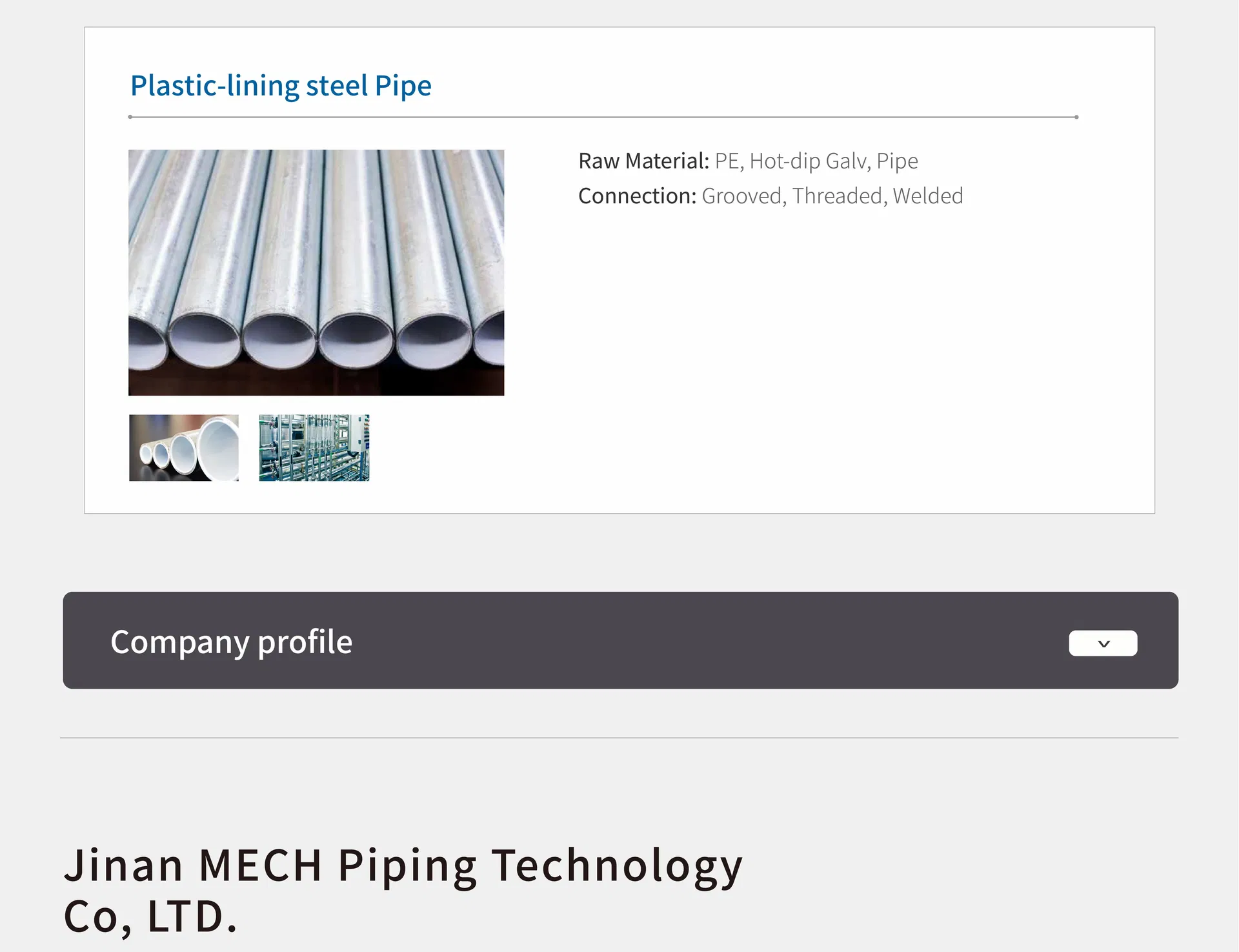The width and height of the screenshot is (1239, 952).
Task: Select the stacked white-lined pipes thumbnail
Action: 183,448
